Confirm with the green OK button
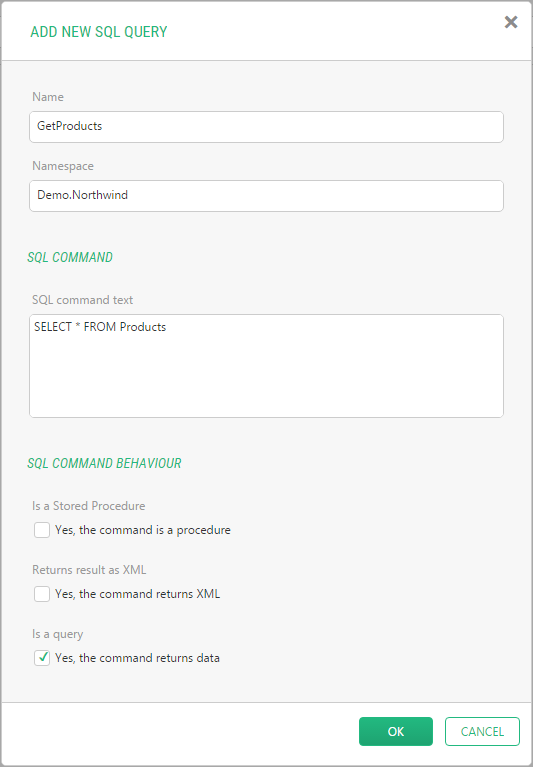The image size is (533, 767). click(x=396, y=731)
